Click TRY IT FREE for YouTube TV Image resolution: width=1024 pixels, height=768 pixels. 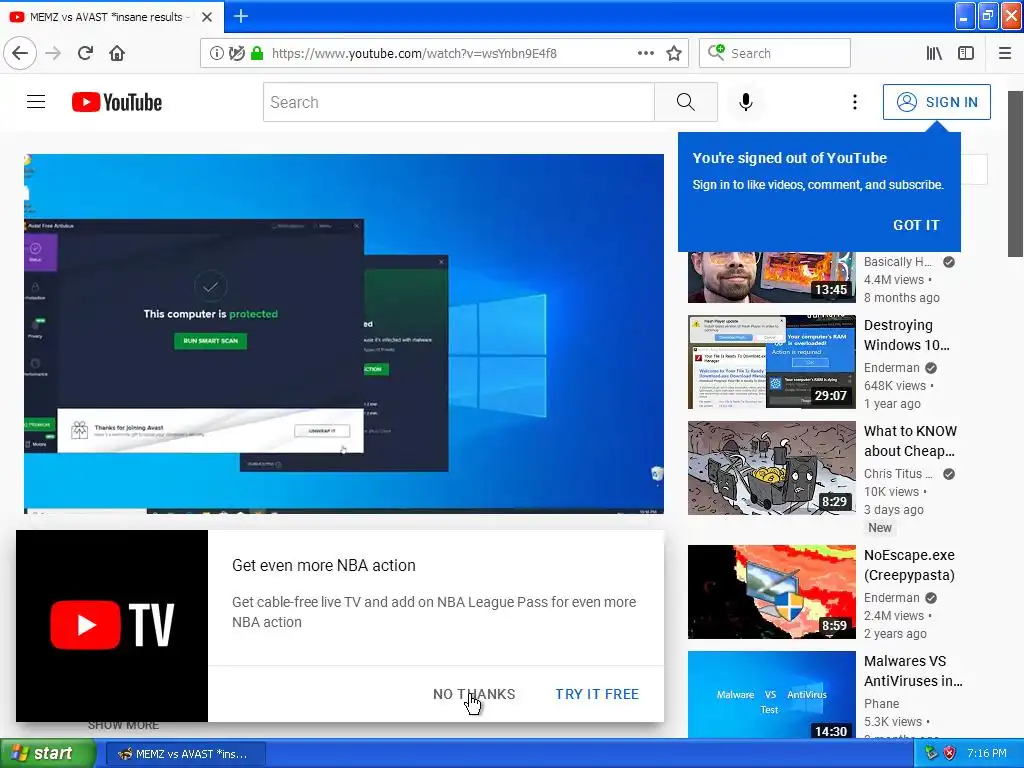597,694
